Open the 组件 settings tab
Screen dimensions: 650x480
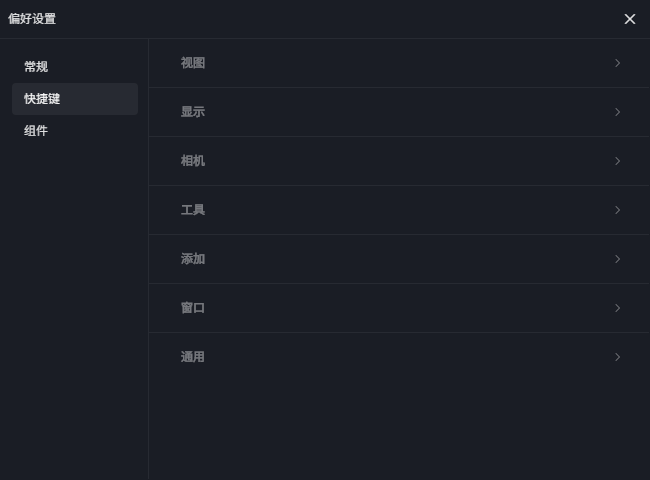(x=36, y=131)
